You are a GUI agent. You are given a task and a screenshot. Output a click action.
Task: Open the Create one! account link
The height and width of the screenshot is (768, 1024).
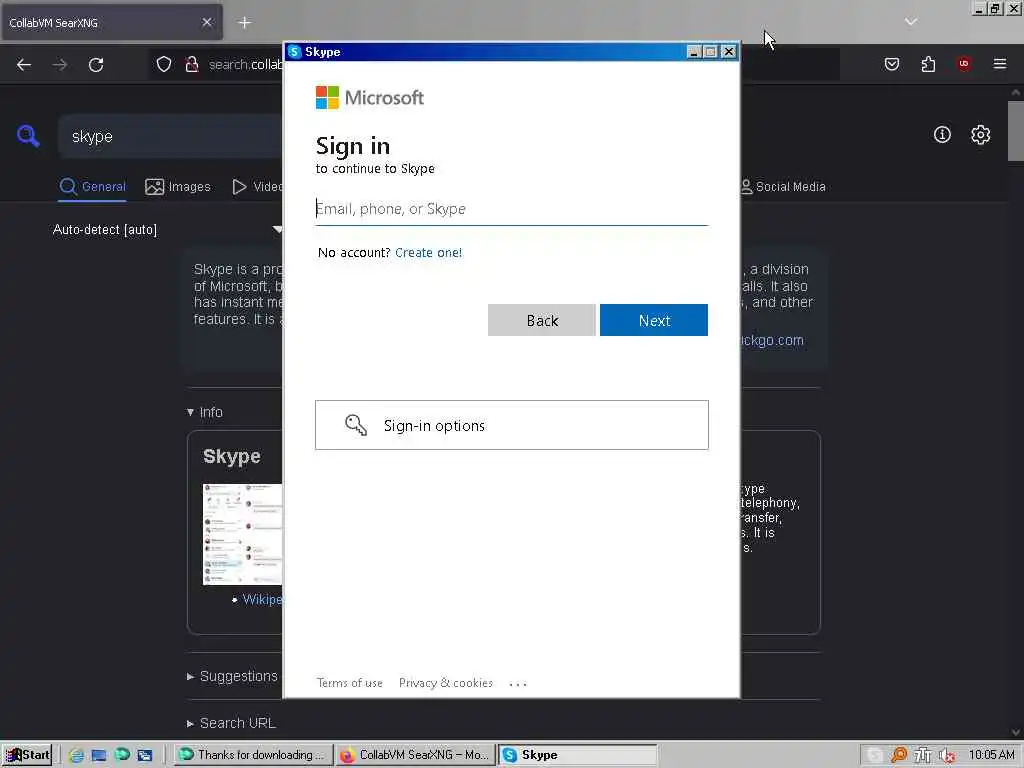[x=428, y=253]
